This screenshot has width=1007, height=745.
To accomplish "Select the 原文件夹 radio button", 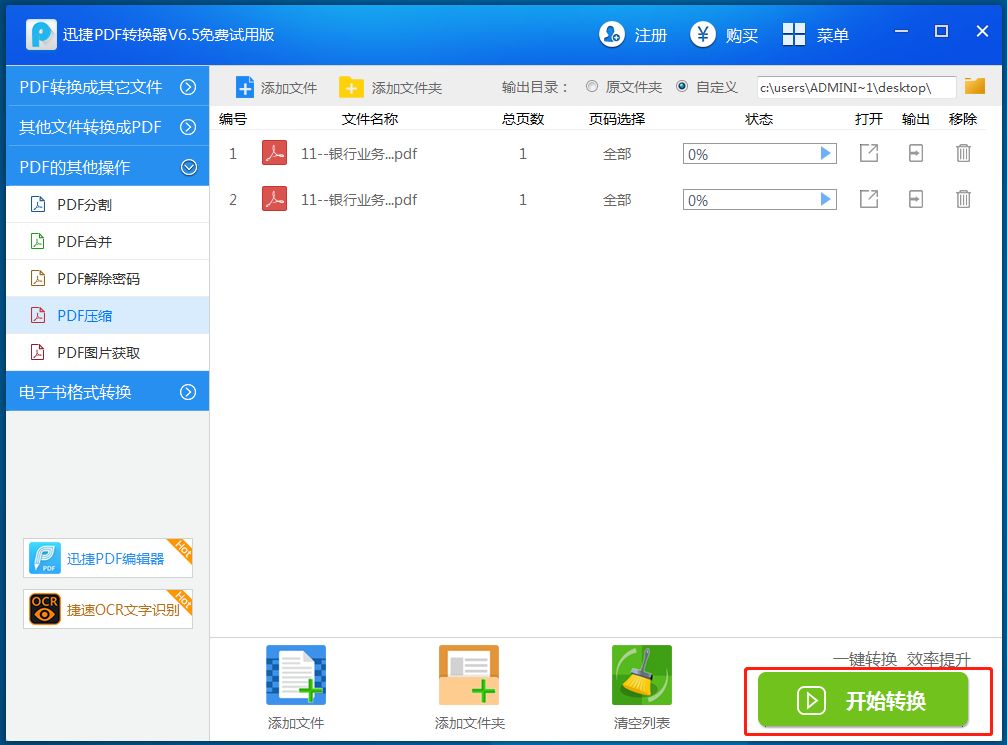I will [592, 87].
